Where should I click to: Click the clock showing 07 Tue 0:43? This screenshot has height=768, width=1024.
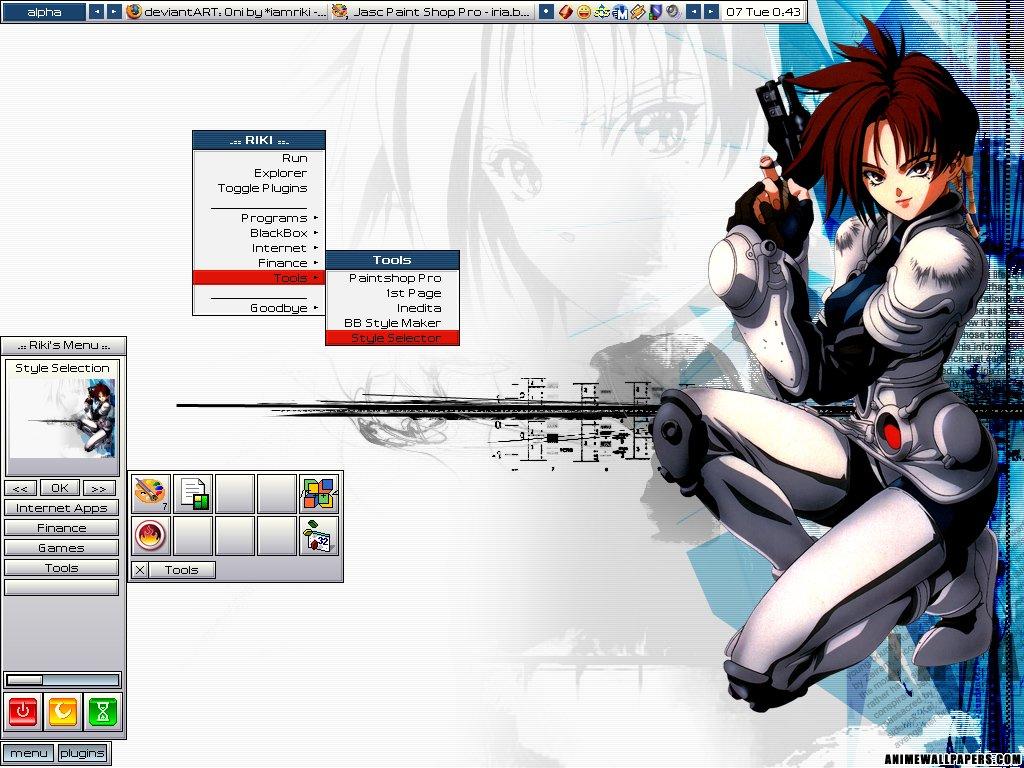pyautogui.click(x=763, y=12)
